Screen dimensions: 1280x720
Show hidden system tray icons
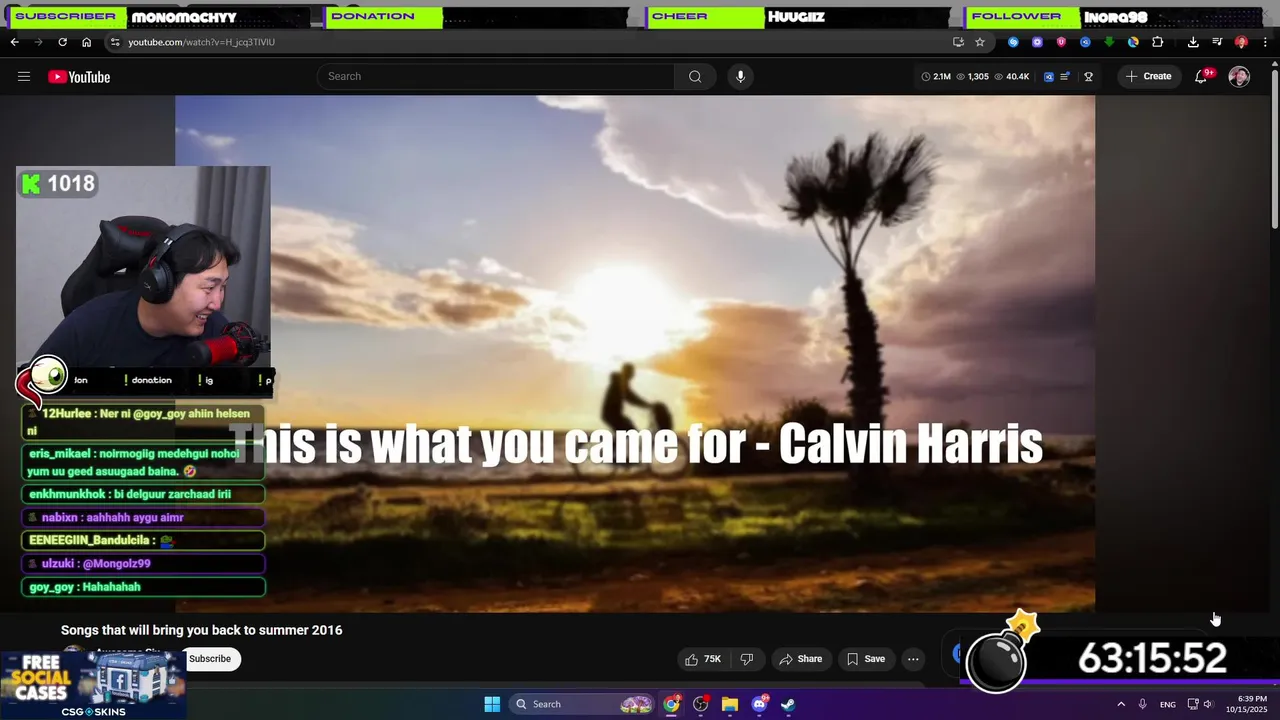[x=1121, y=704]
